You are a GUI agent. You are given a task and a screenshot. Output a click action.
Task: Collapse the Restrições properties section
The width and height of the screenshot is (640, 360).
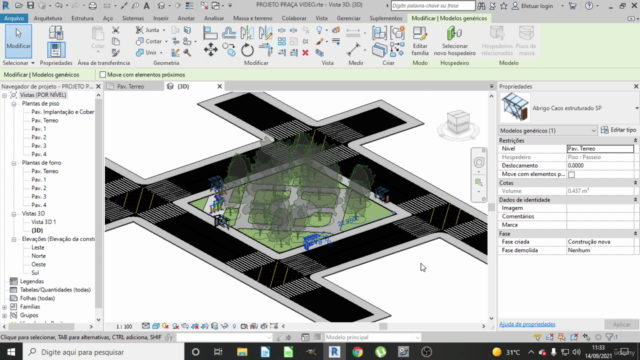point(635,140)
